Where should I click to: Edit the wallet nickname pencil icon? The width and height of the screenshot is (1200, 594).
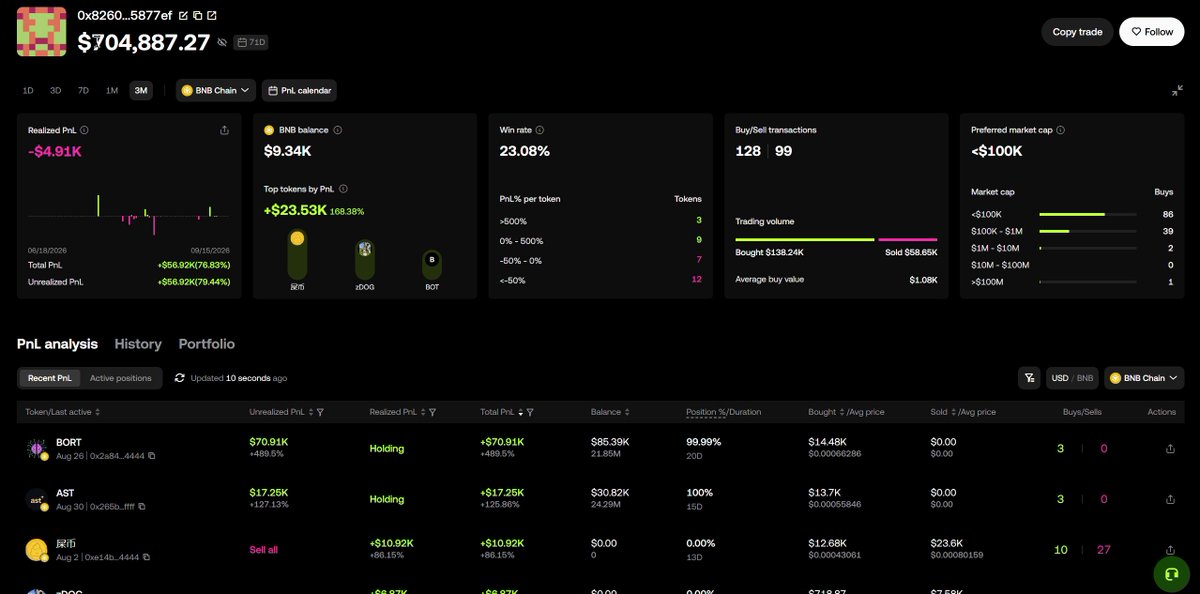click(x=182, y=16)
